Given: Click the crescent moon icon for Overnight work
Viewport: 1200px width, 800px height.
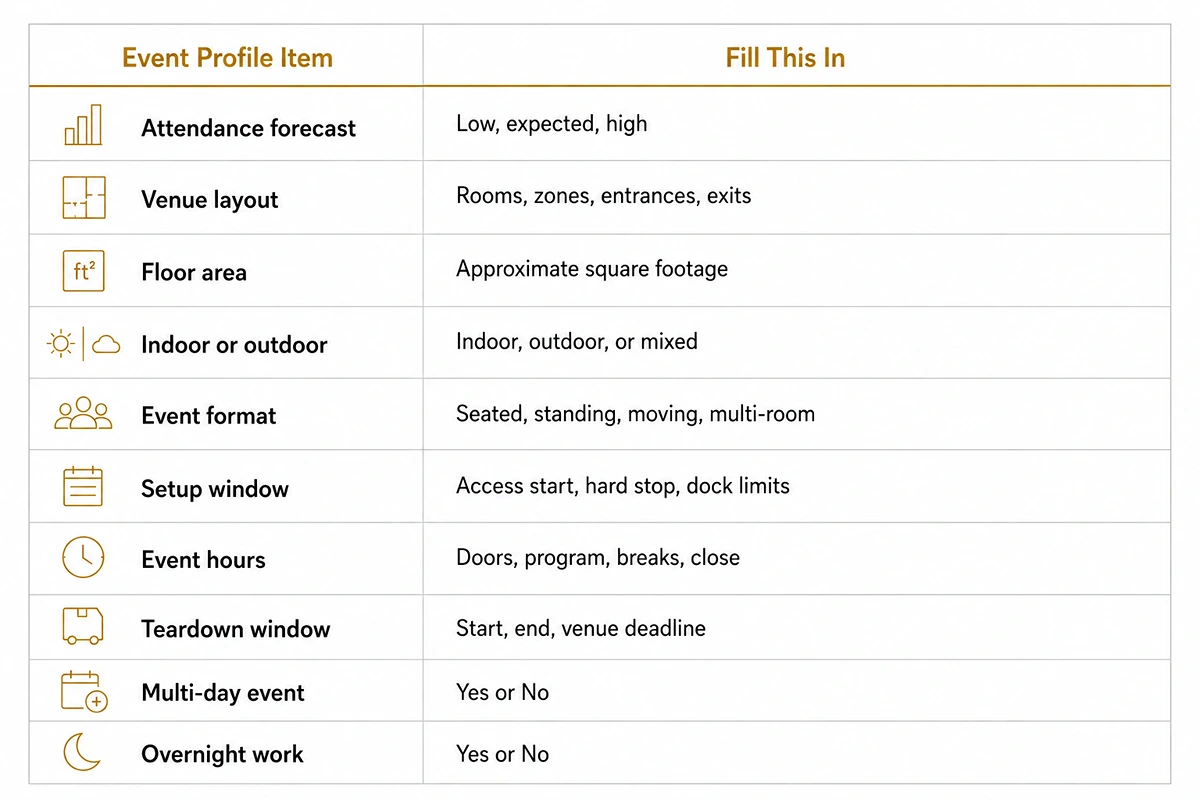Looking at the screenshot, I should 83,752.
